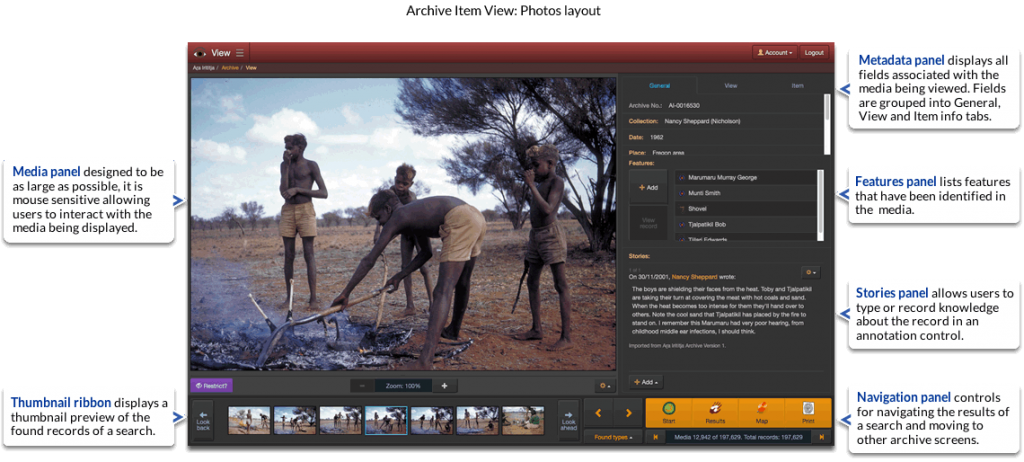The width and height of the screenshot is (1024, 462).
Task: Open the sixth thumbnail in the ribbon
Action: pyautogui.click(x=477, y=420)
